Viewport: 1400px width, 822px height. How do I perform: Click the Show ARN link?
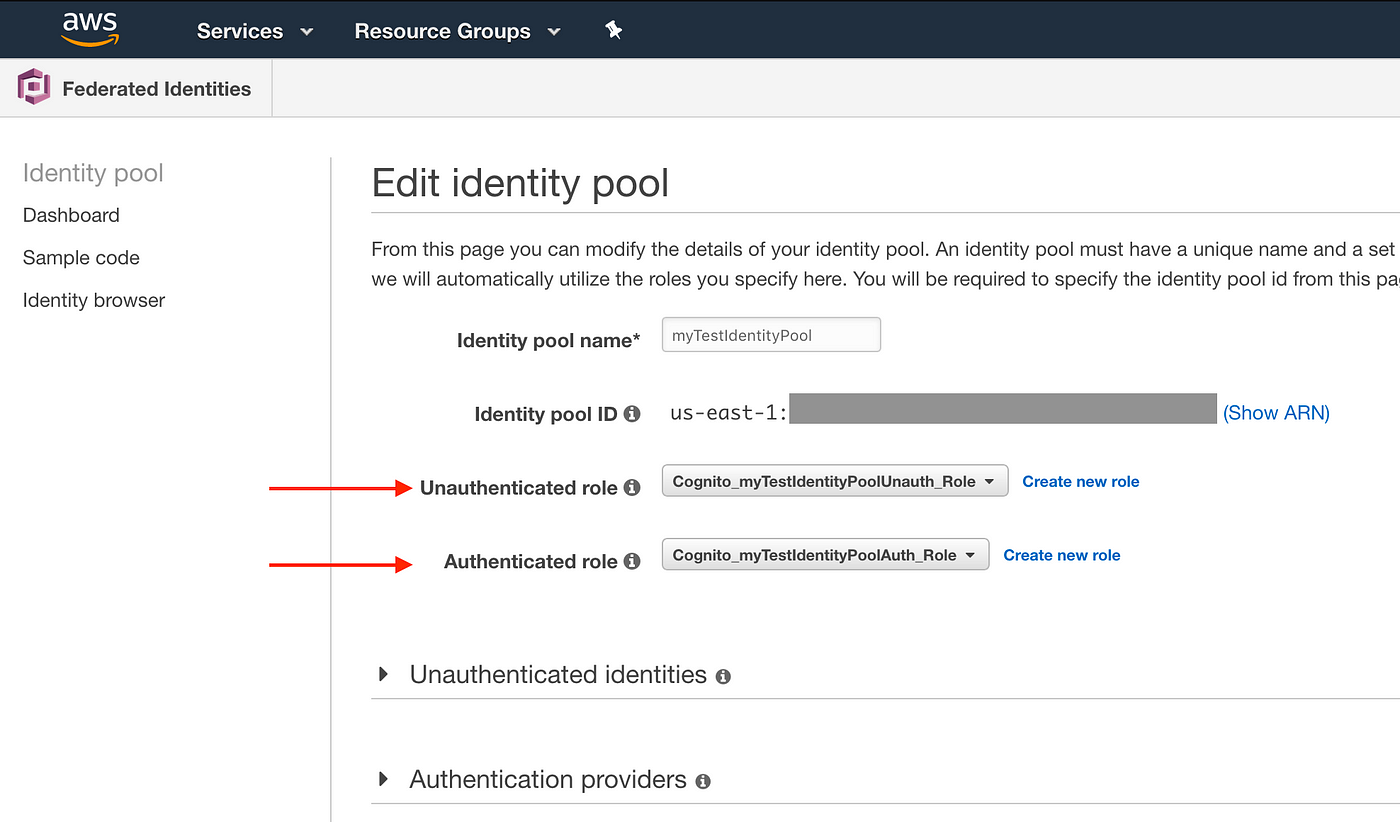(1276, 412)
